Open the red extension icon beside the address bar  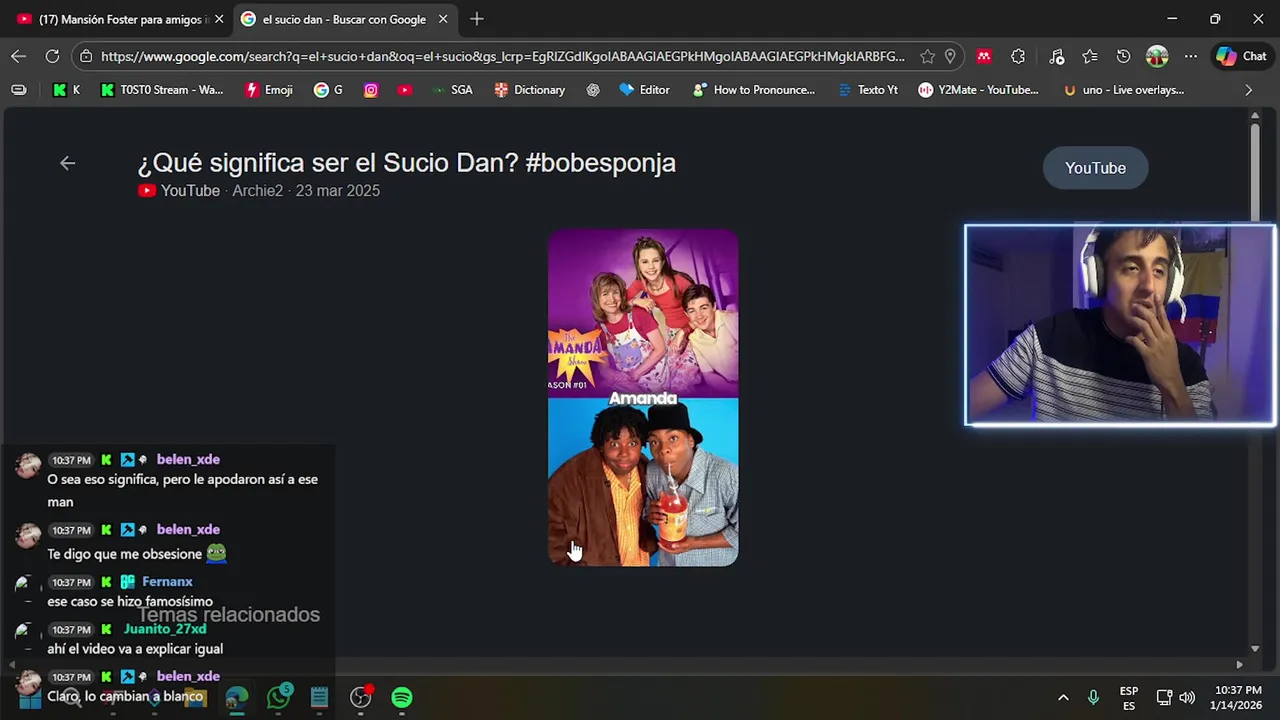[984, 57]
